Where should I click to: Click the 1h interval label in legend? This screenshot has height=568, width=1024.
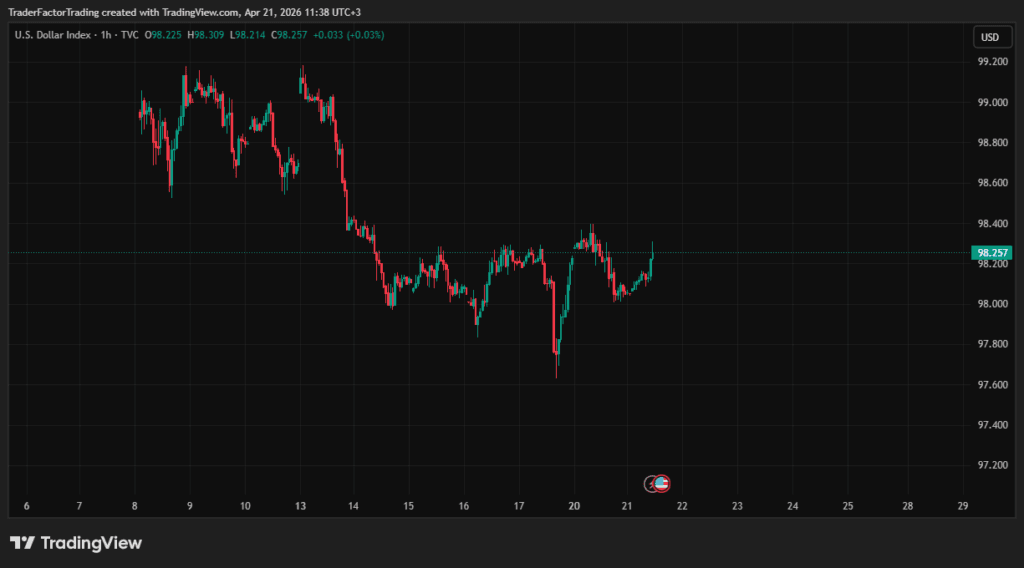[x=106, y=35]
